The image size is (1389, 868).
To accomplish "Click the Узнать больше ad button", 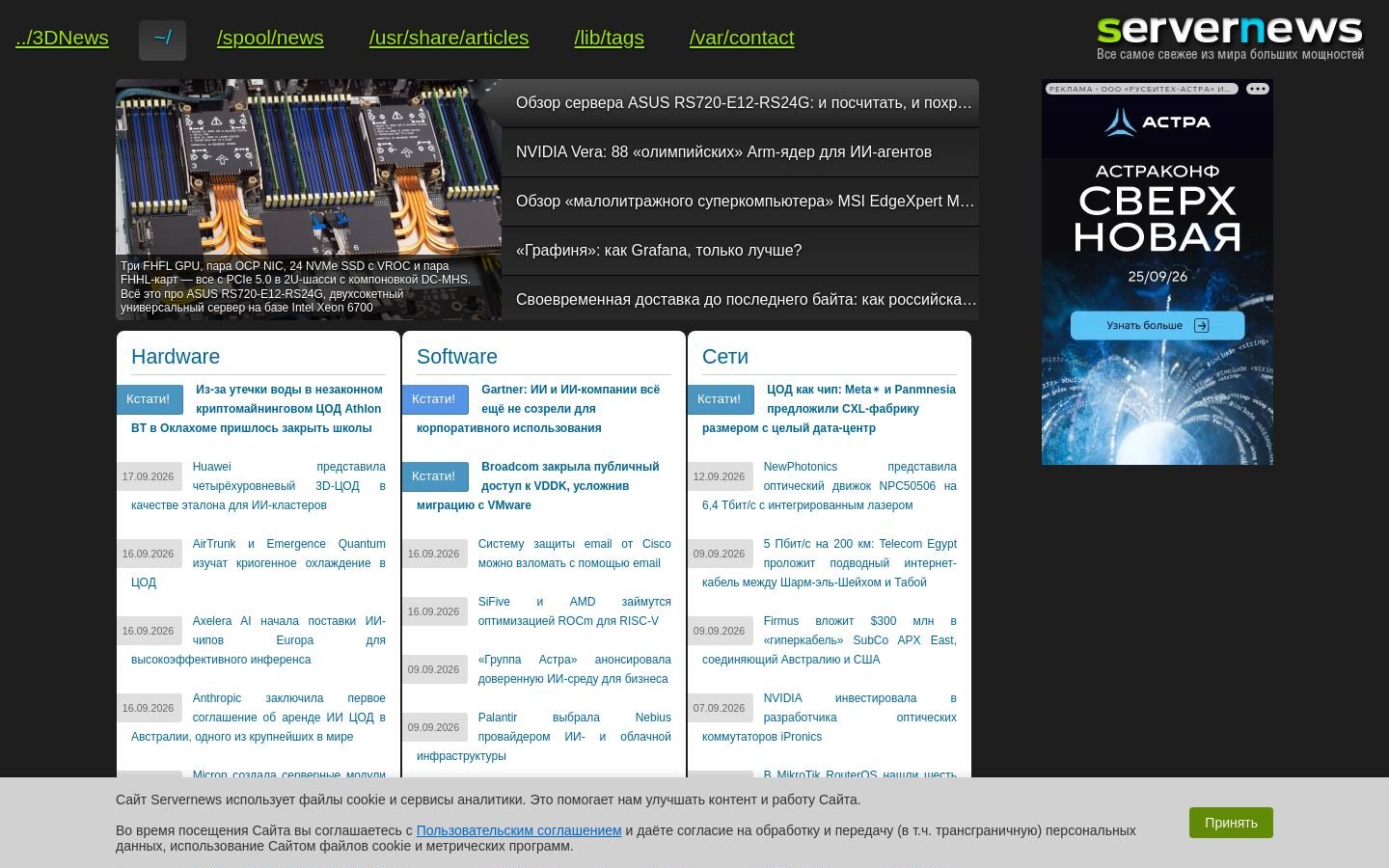I will click(x=1157, y=325).
